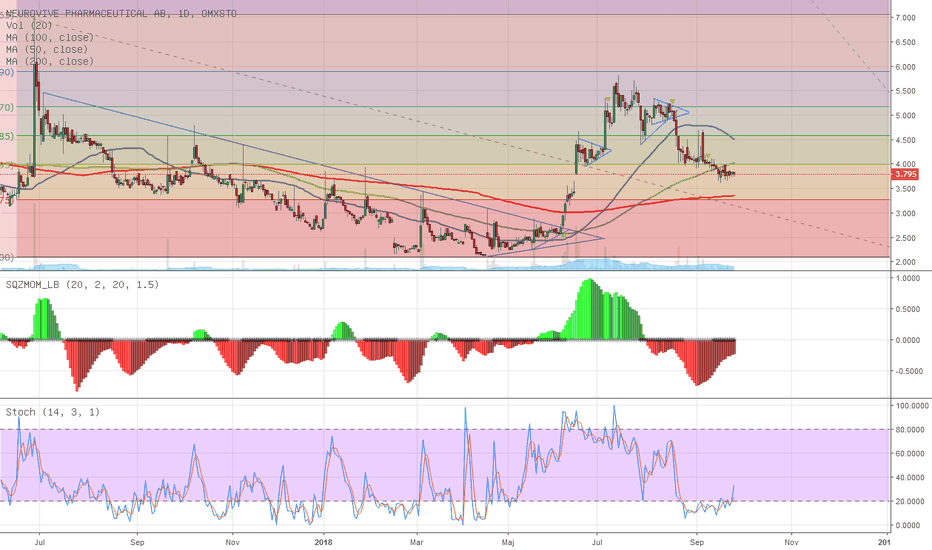
Task: Click the 3.000 price axis label
Action: click(x=905, y=213)
